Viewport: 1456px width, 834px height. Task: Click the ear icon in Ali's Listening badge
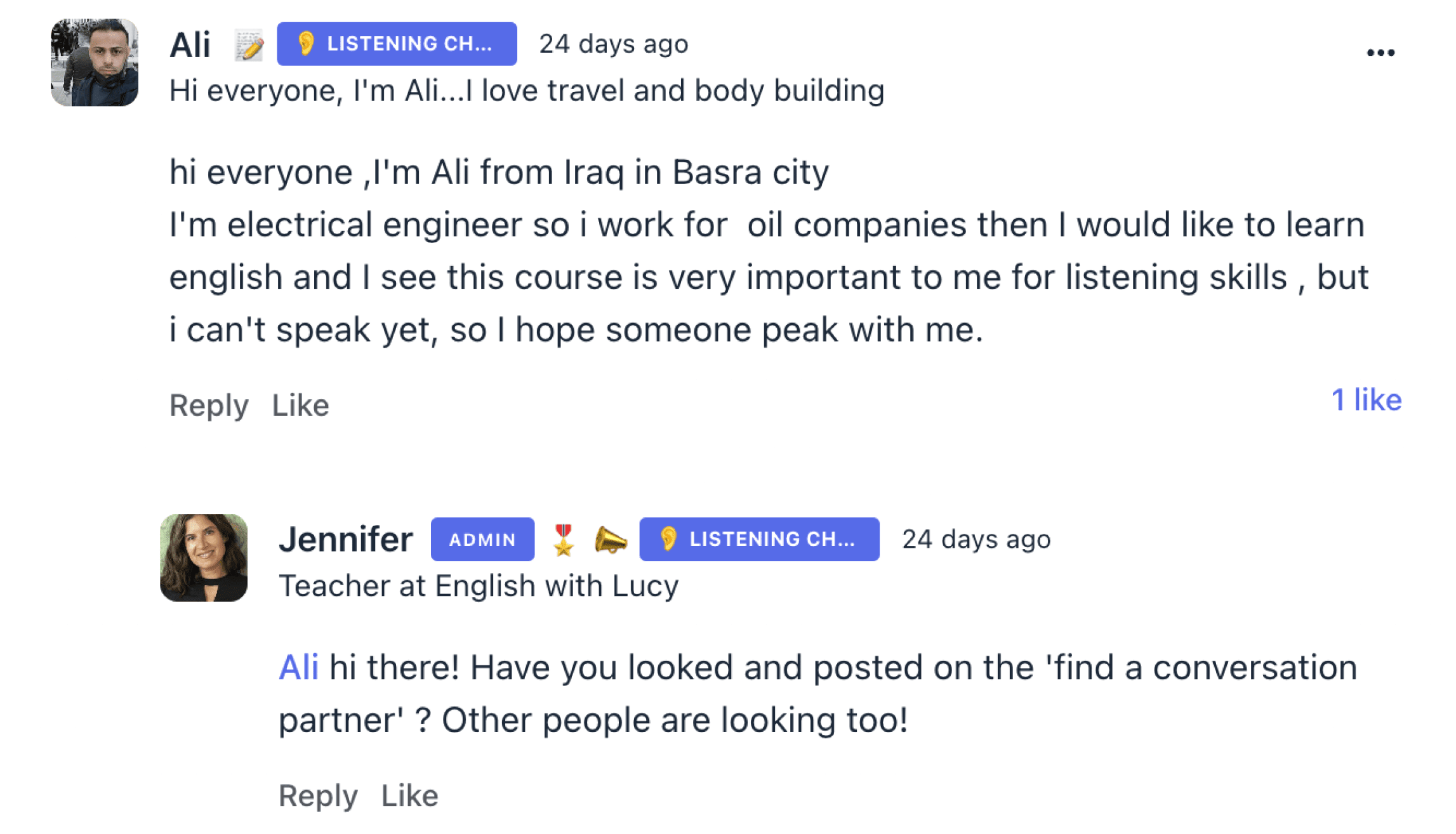306,44
